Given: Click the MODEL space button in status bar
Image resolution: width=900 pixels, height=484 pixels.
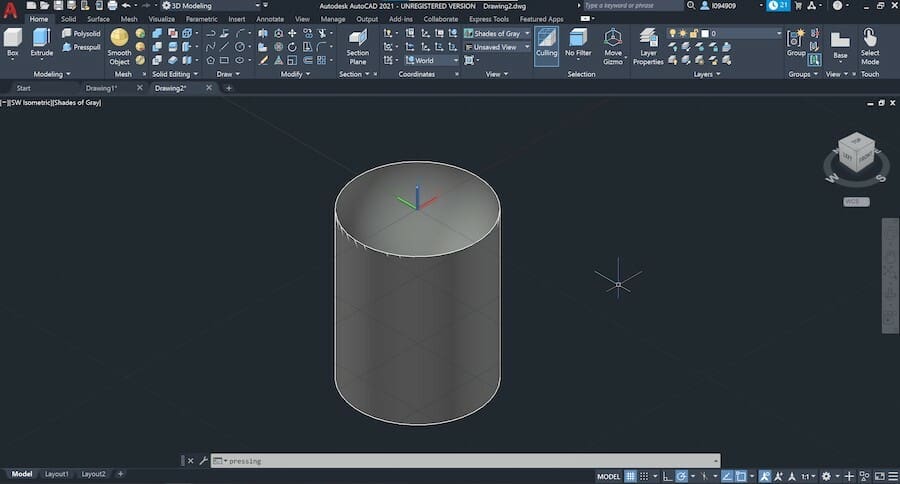Looking at the screenshot, I should 608,476.
